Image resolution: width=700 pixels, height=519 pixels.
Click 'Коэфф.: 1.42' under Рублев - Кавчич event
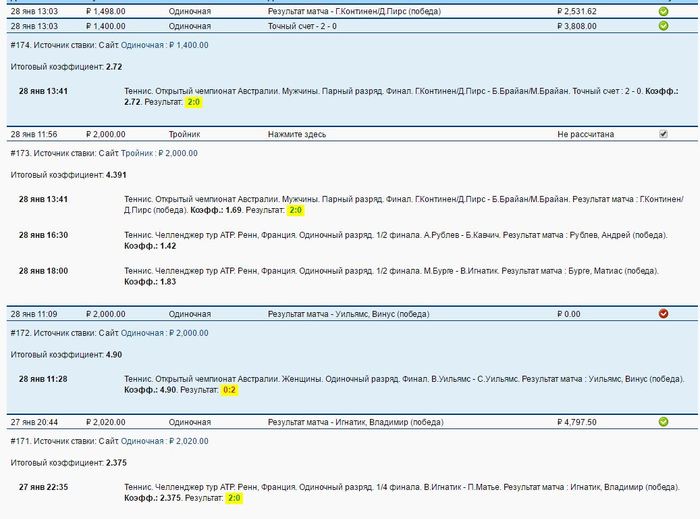click(150, 246)
